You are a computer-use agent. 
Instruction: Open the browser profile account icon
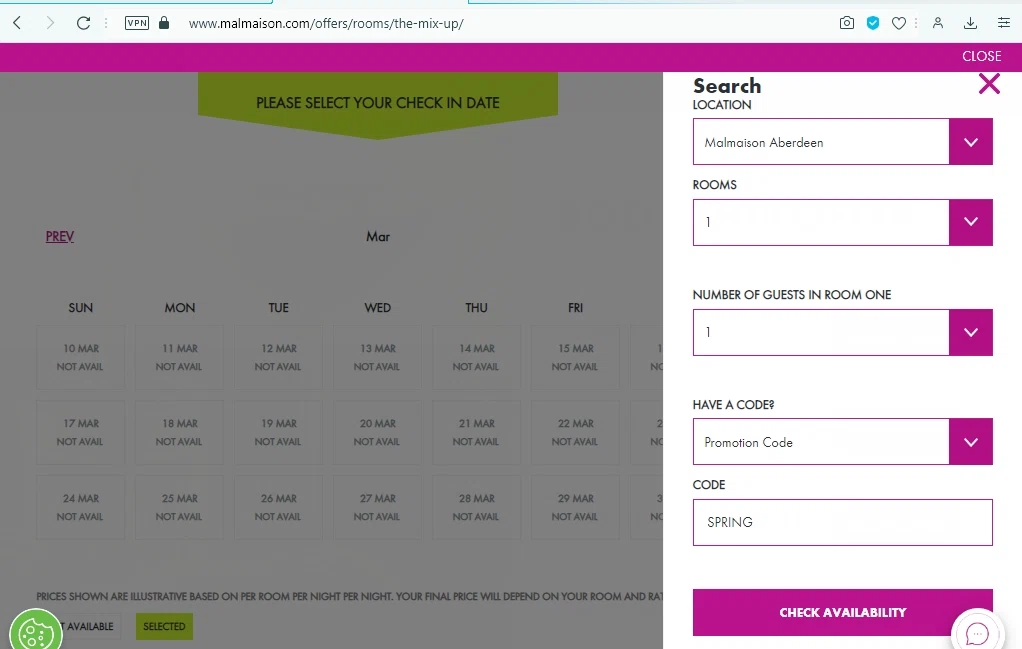(x=938, y=23)
